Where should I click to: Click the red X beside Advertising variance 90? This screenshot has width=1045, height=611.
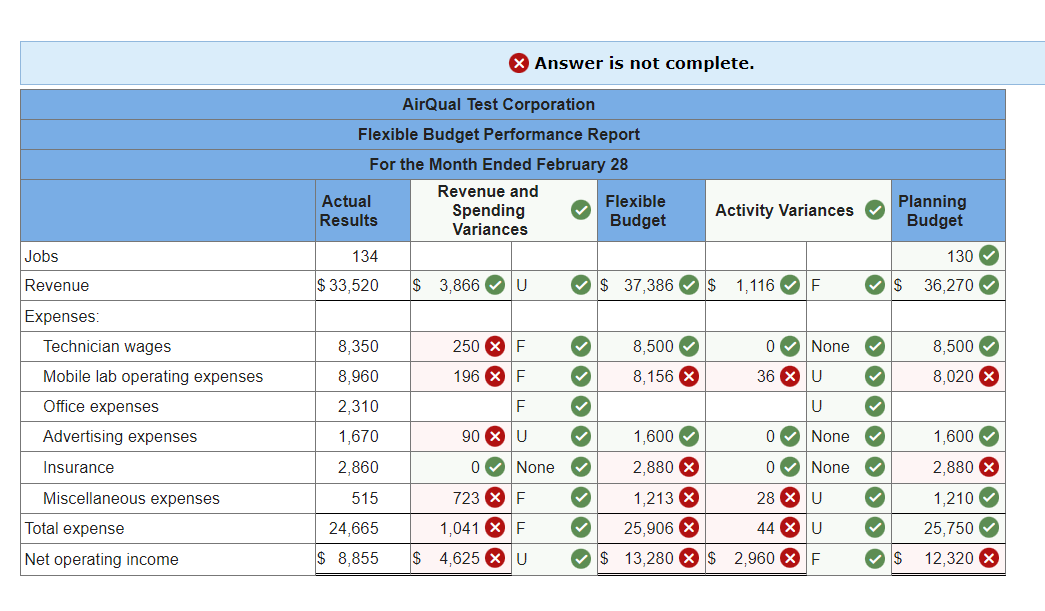(495, 436)
